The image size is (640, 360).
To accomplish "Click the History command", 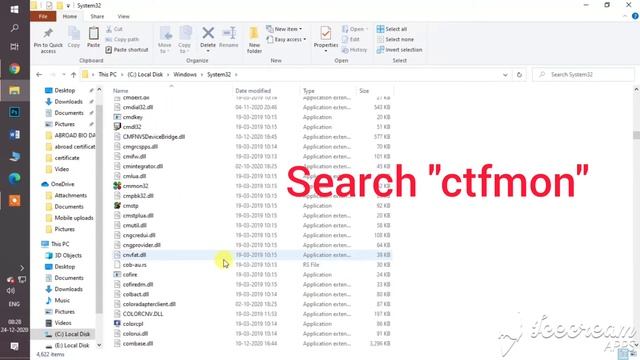I will pyautogui.click(x=354, y=50).
